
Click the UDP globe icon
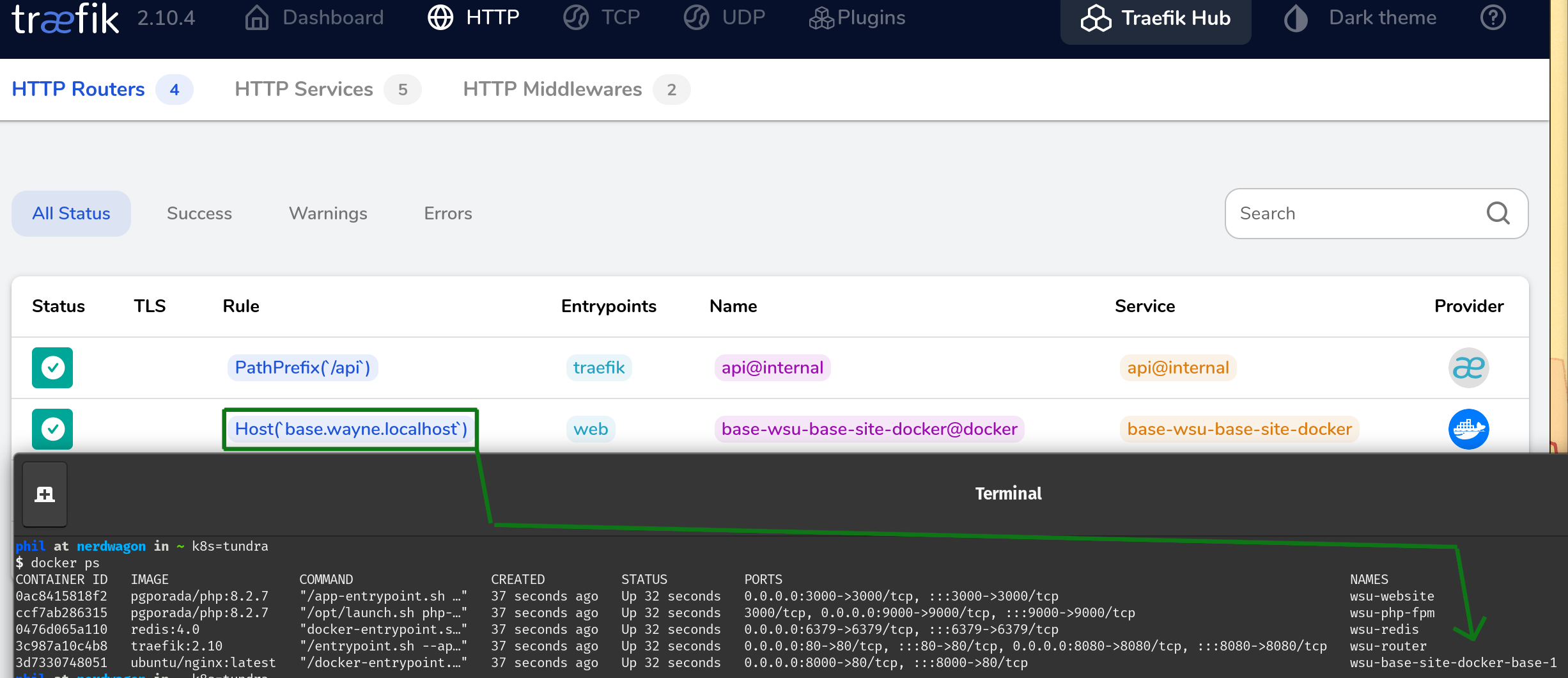point(697,18)
